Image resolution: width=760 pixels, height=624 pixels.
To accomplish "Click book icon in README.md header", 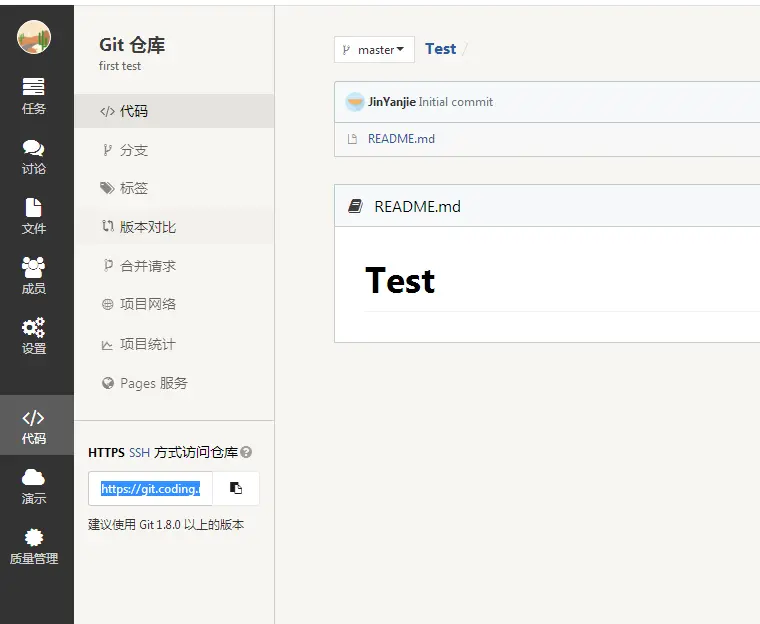I will tap(355, 206).
